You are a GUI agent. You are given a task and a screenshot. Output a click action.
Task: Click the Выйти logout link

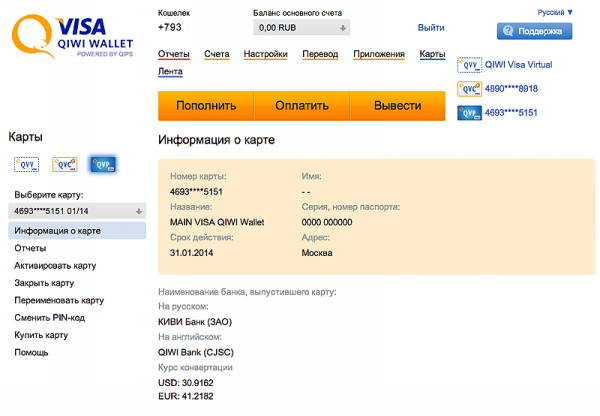[x=431, y=28]
